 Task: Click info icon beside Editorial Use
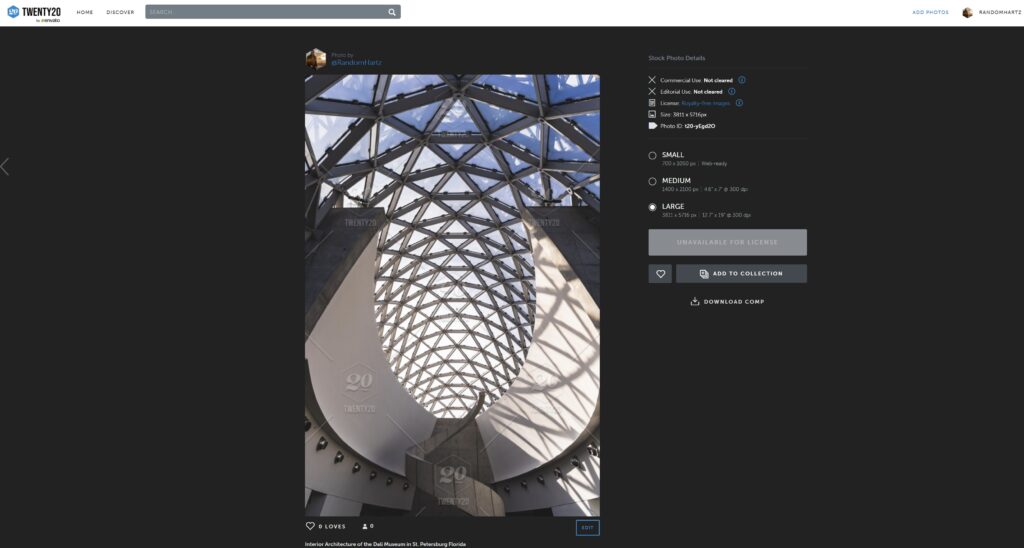[x=731, y=91]
